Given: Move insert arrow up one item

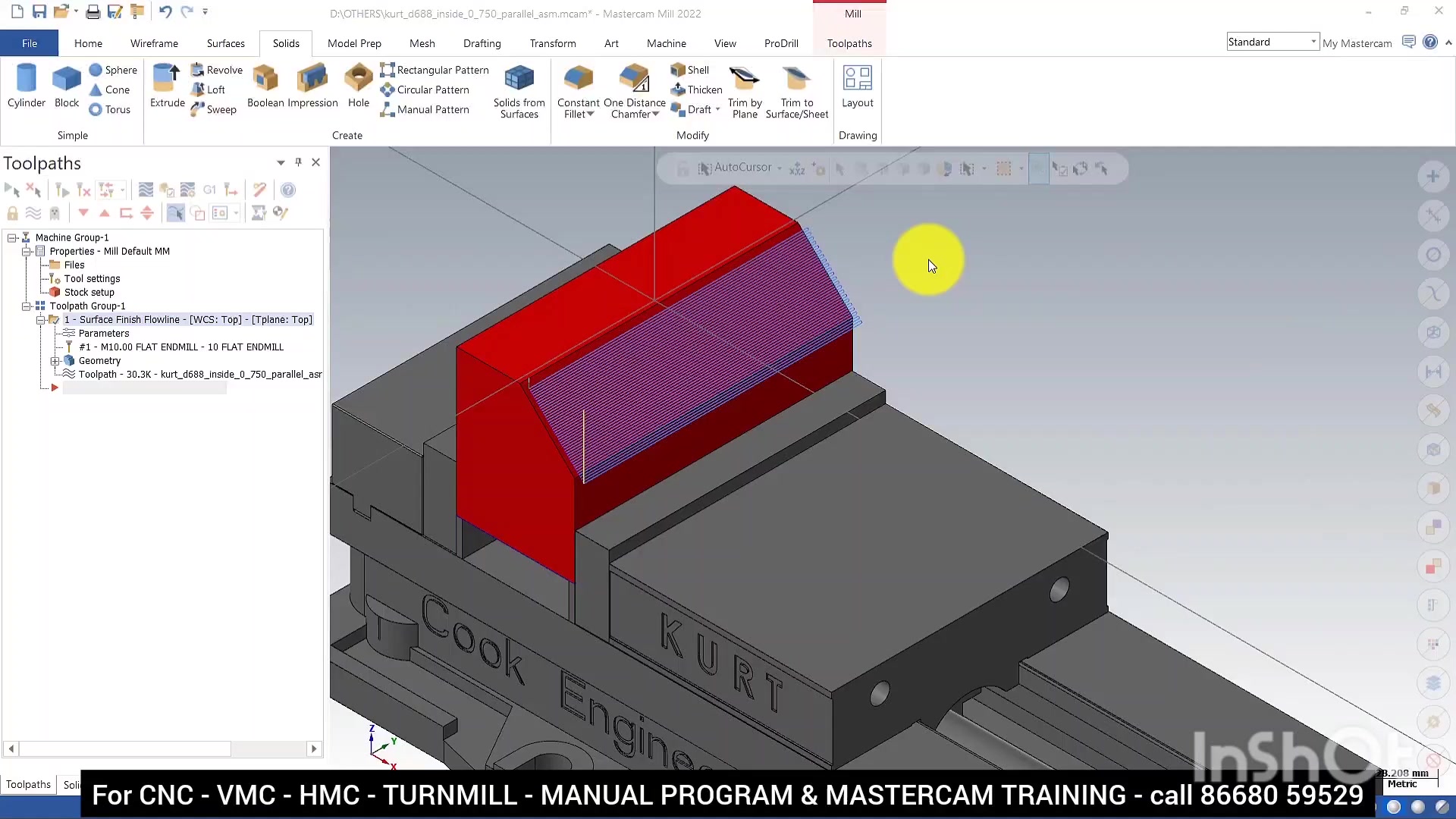Looking at the screenshot, I should tap(105, 213).
